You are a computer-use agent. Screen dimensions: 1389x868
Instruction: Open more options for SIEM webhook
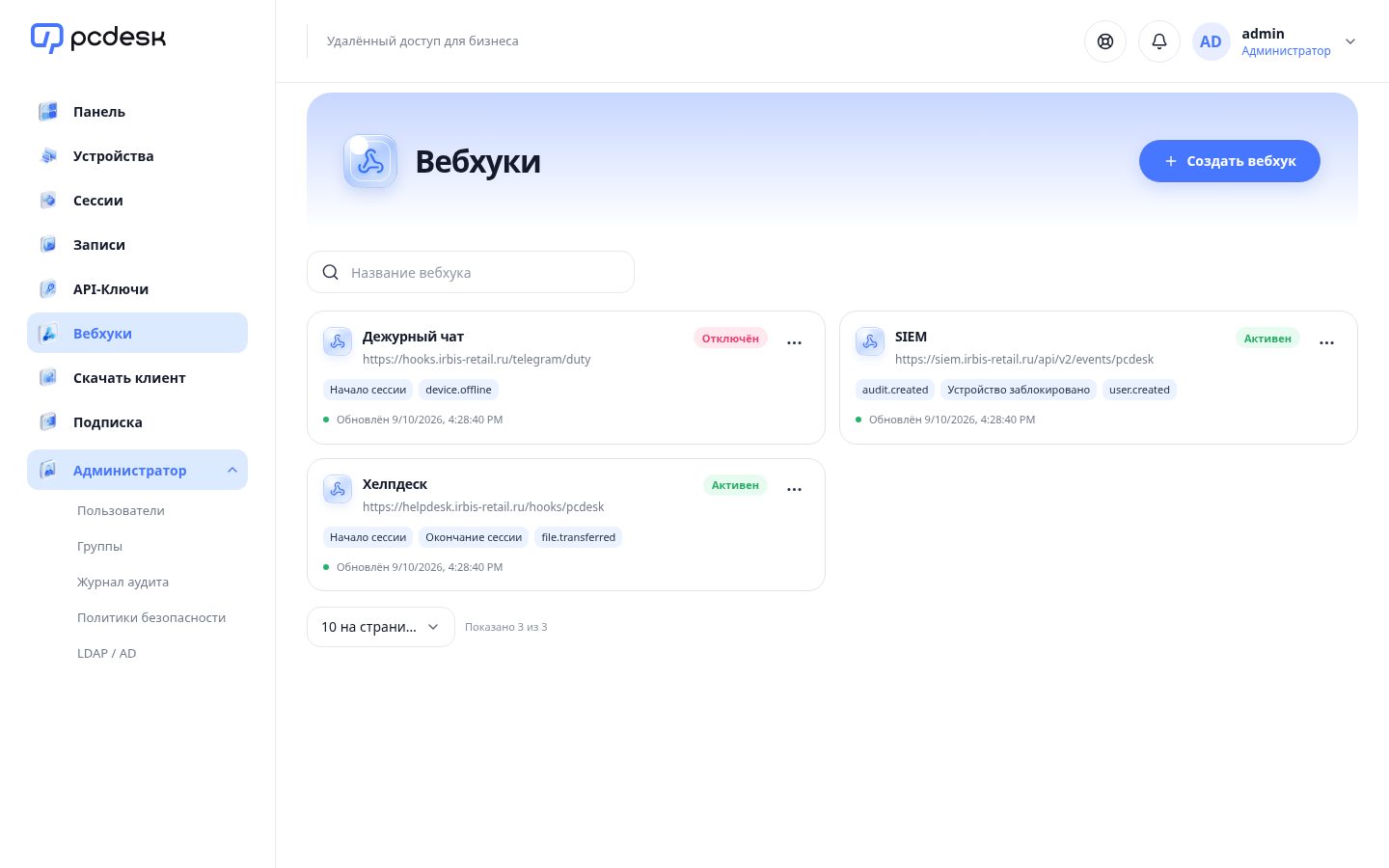1326,342
